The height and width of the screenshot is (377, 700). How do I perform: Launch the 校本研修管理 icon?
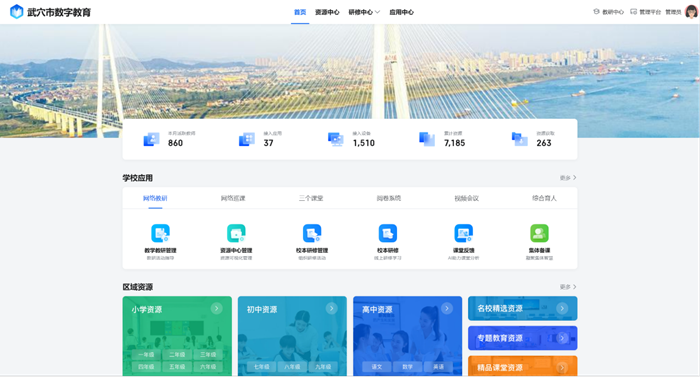point(312,233)
